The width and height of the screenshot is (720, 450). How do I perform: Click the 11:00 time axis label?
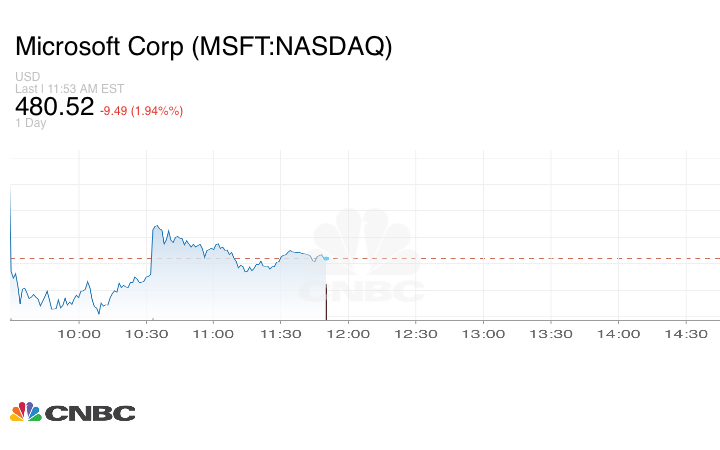pyautogui.click(x=215, y=334)
